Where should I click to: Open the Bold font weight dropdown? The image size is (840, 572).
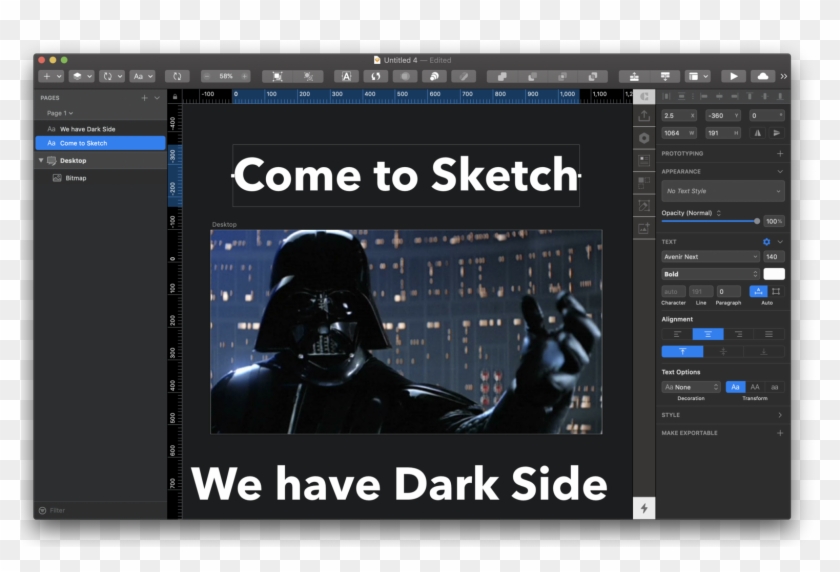click(710, 274)
